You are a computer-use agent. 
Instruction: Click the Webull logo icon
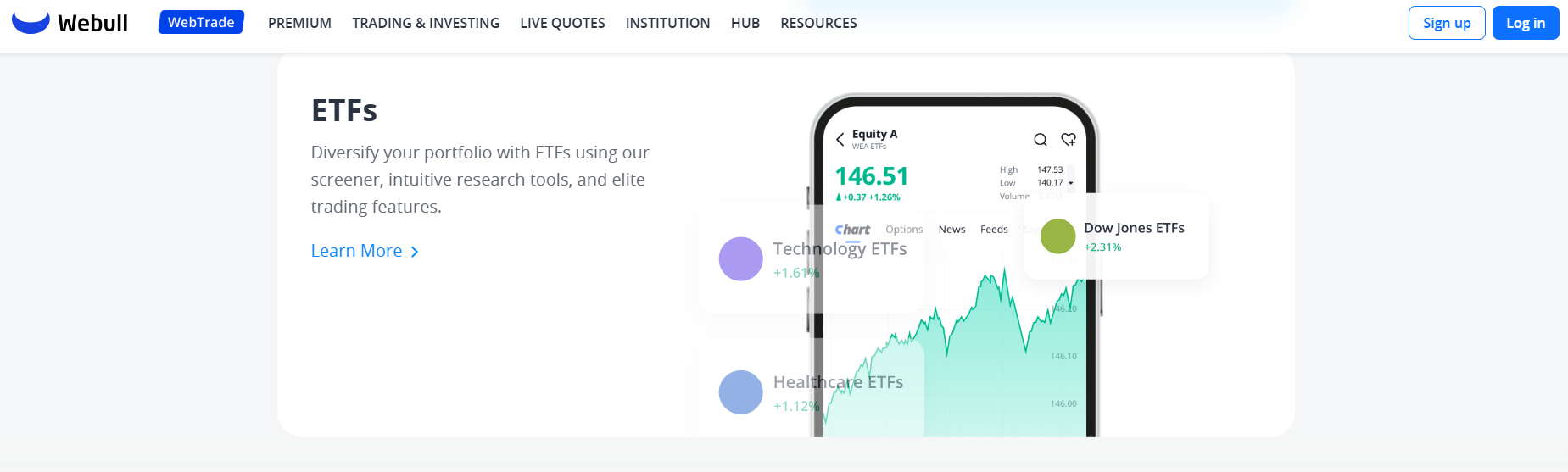click(31, 22)
